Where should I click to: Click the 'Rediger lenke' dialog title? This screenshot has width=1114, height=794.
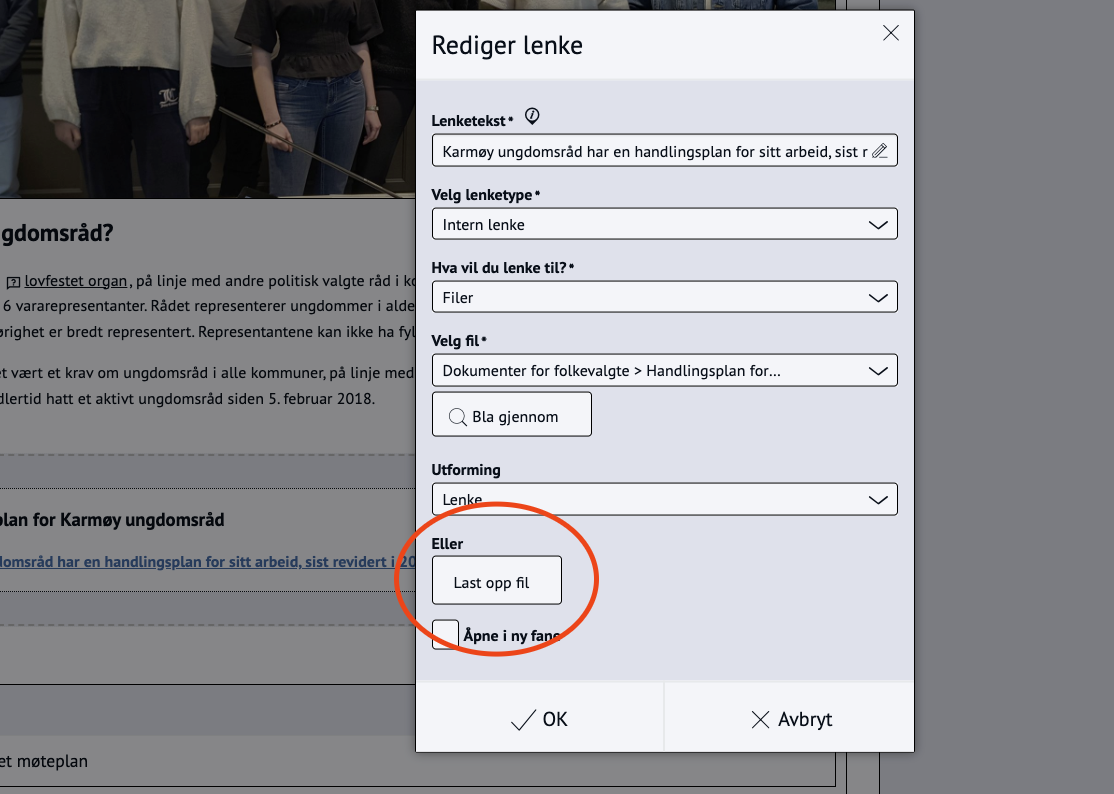[507, 45]
